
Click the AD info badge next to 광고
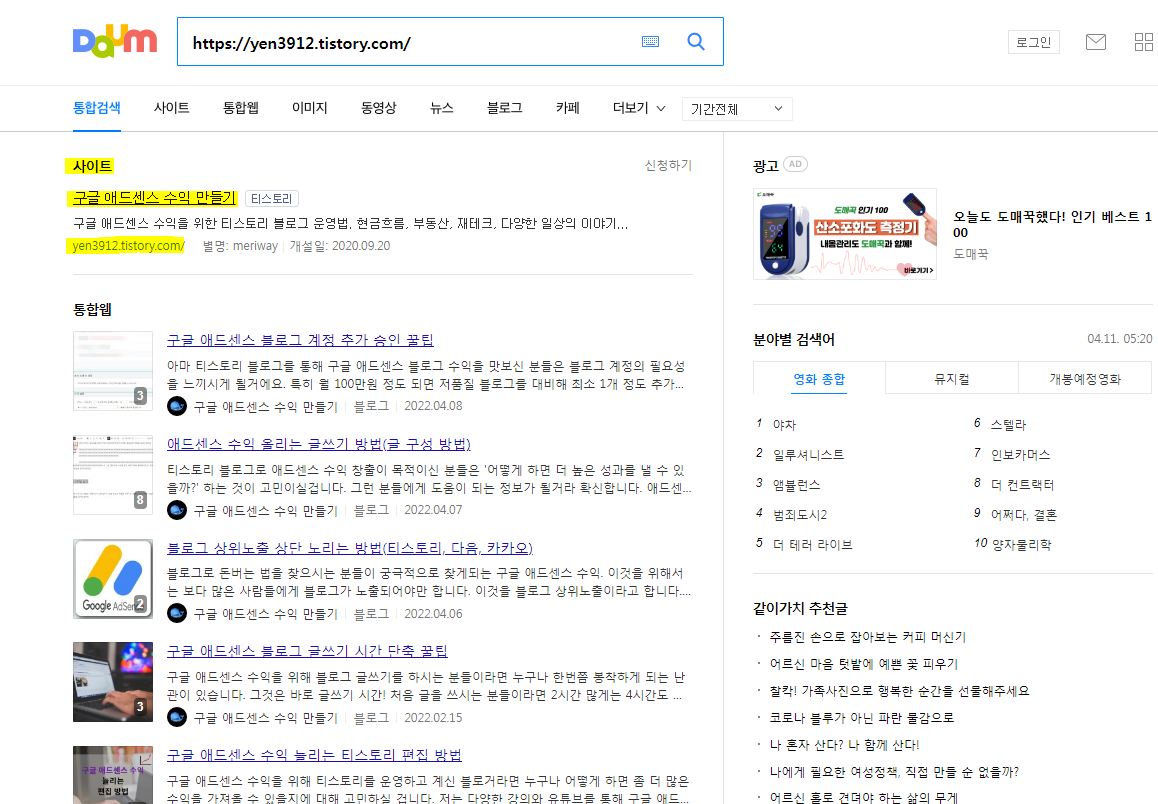point(795,165)
